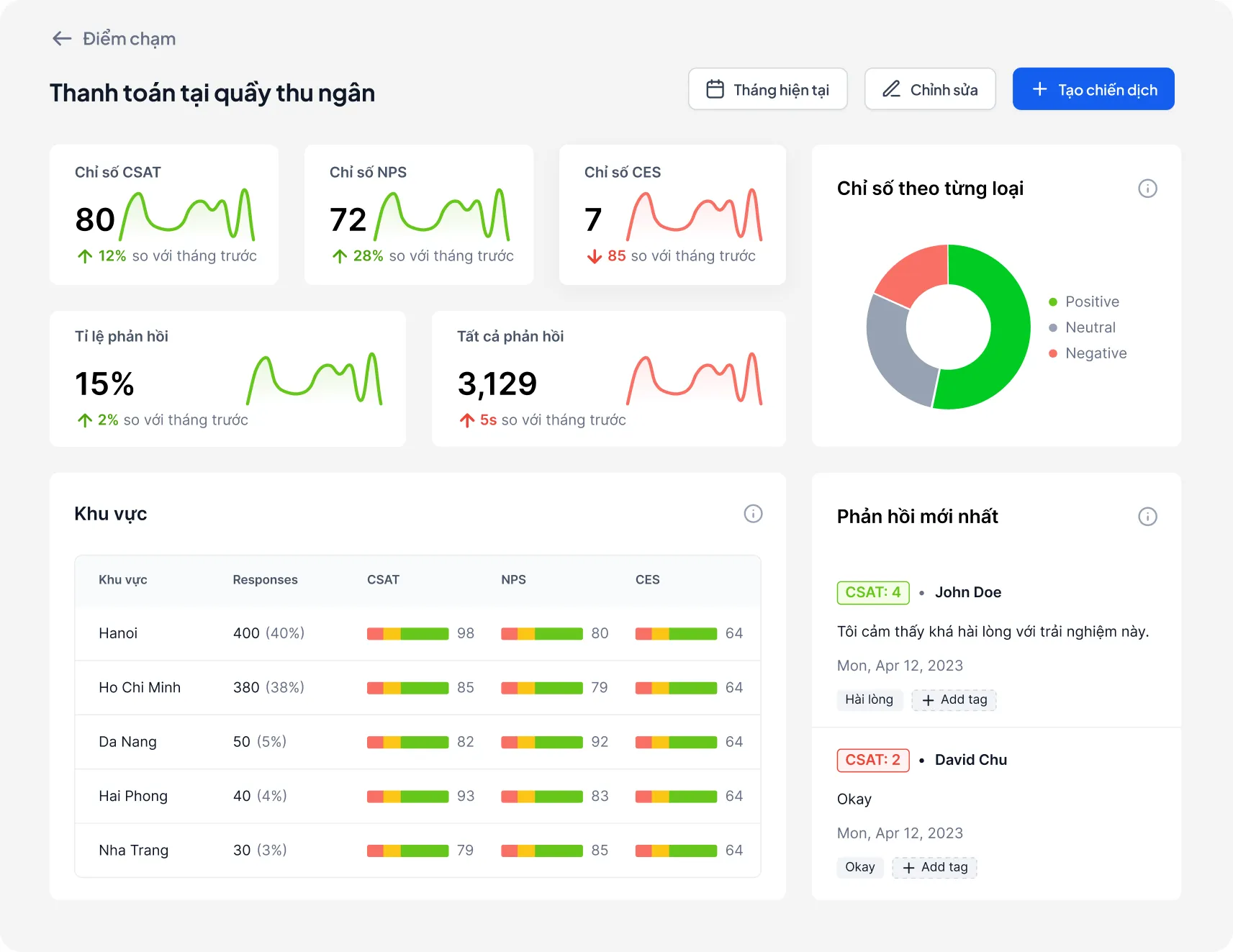The image size is (1233, 952).
Task: Open info icon for Phản hồi mới nhất
Action: click(1147, 517)
